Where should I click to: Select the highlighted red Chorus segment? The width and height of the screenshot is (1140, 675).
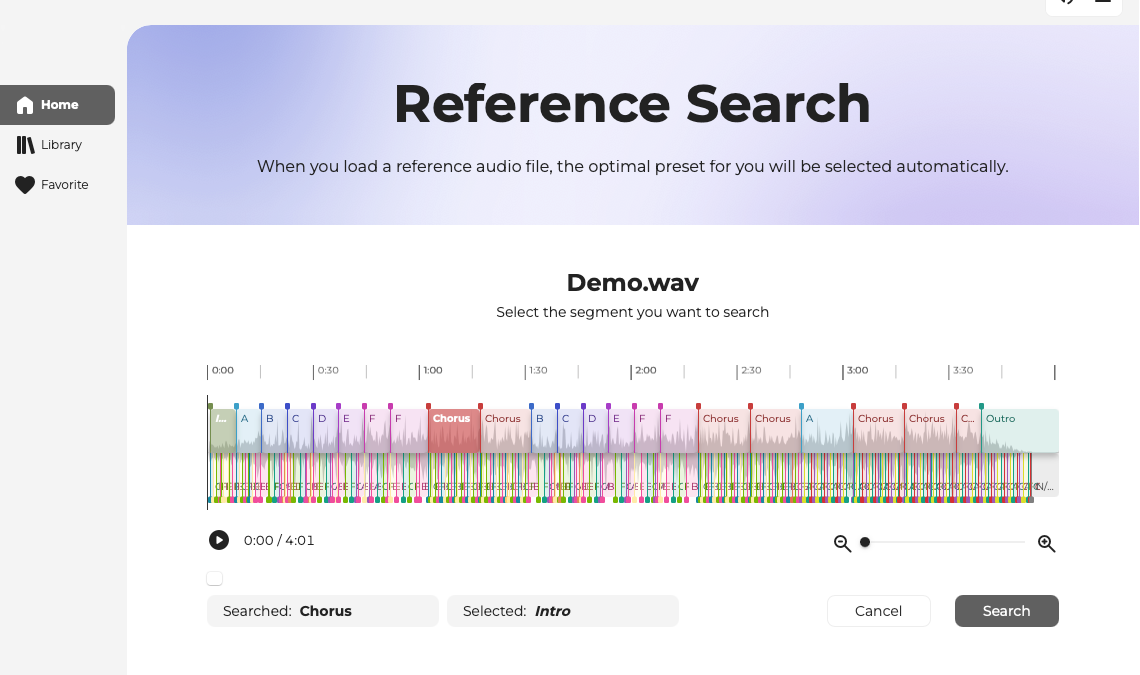click(453, 430)
